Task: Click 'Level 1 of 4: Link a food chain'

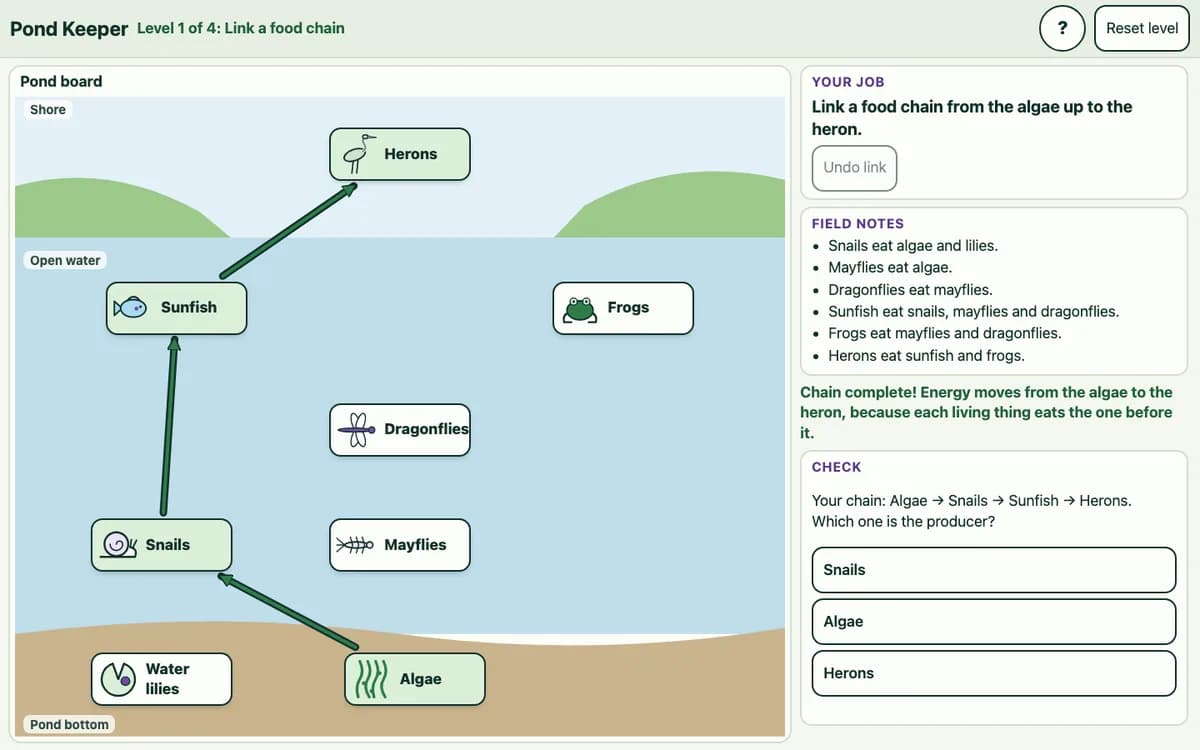Action: [241, 28]
